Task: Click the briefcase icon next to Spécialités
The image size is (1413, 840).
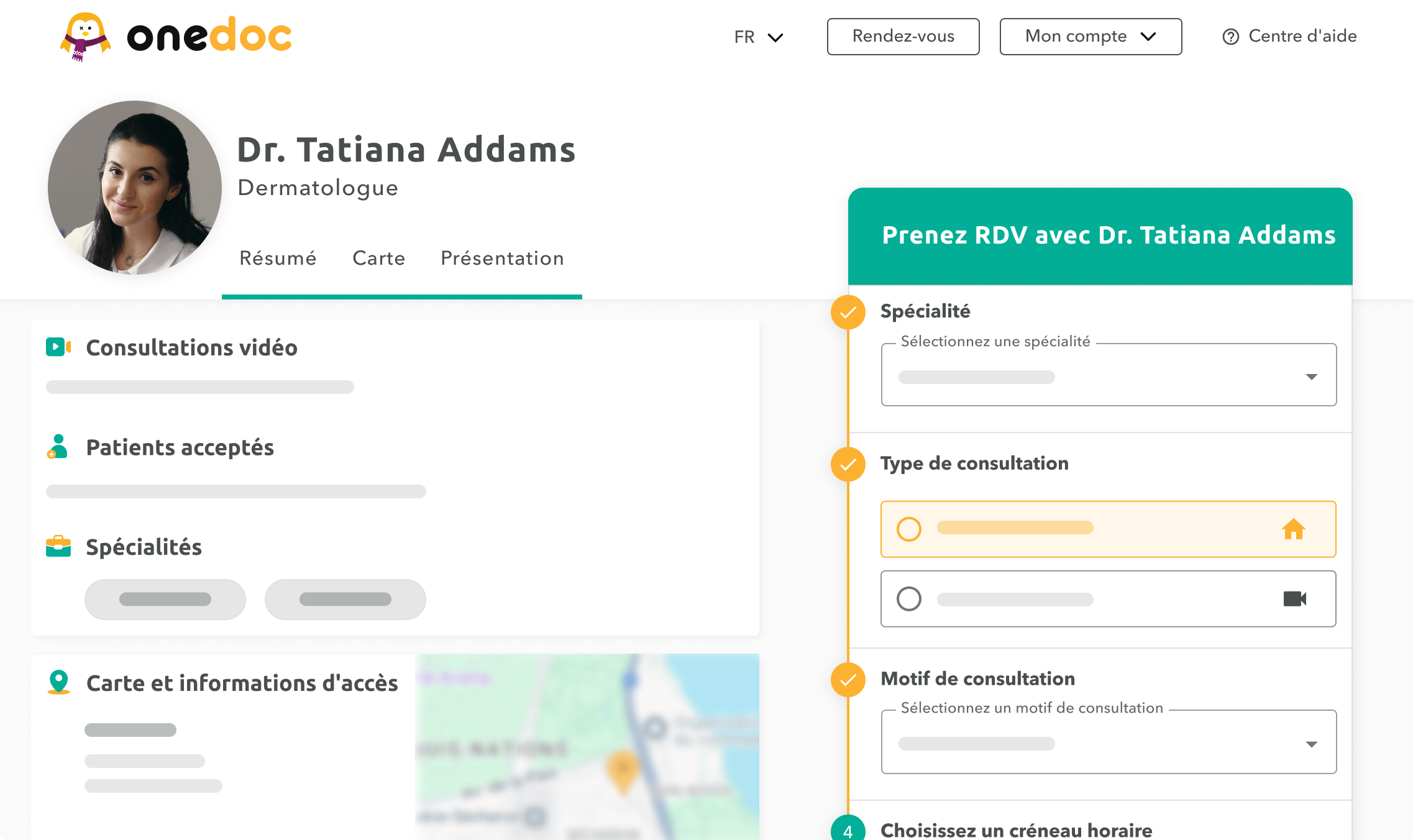Action: [x=58, y=546]
